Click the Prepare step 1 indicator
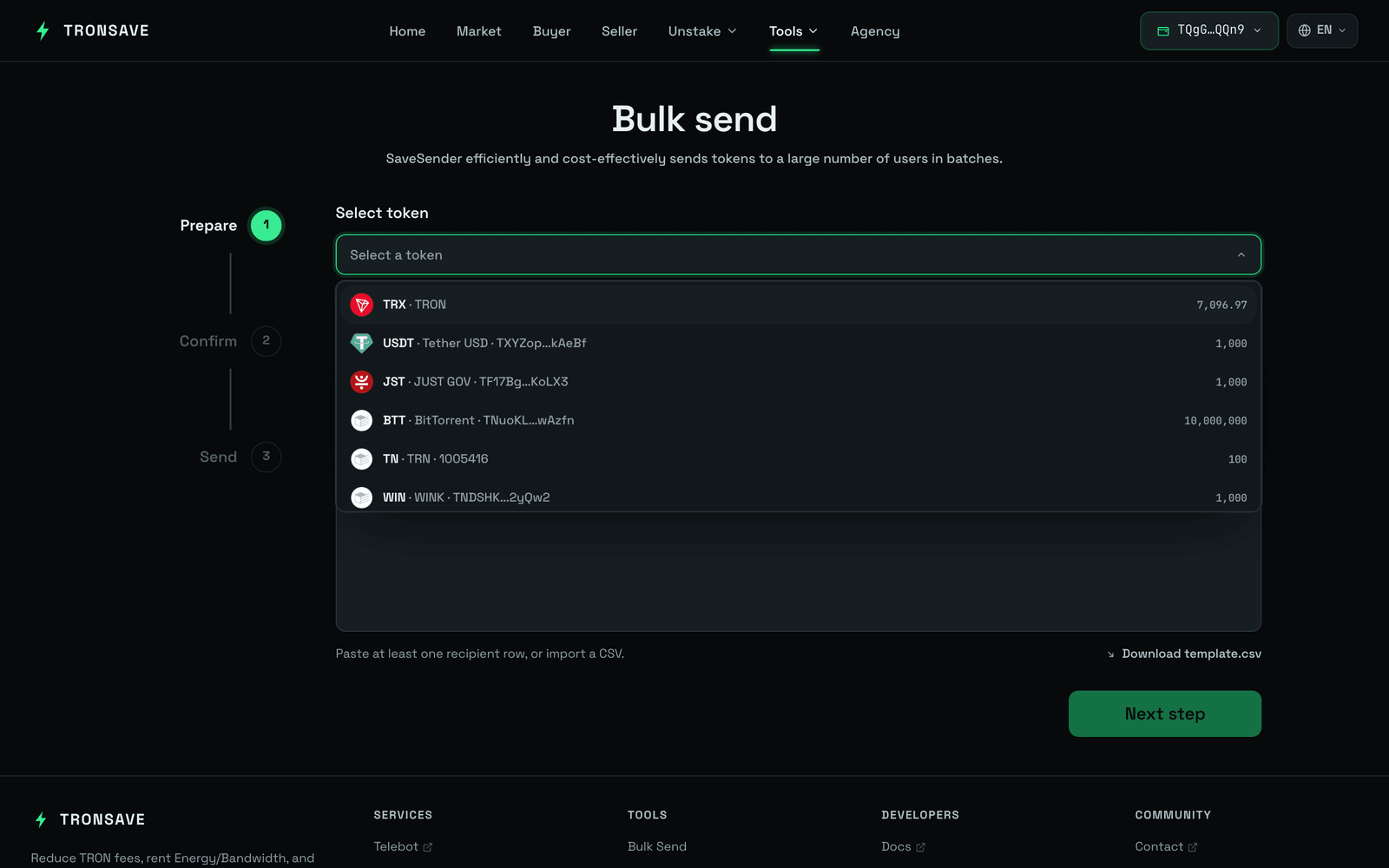The width and height of the screenshot is (1389, 868). 266,225
